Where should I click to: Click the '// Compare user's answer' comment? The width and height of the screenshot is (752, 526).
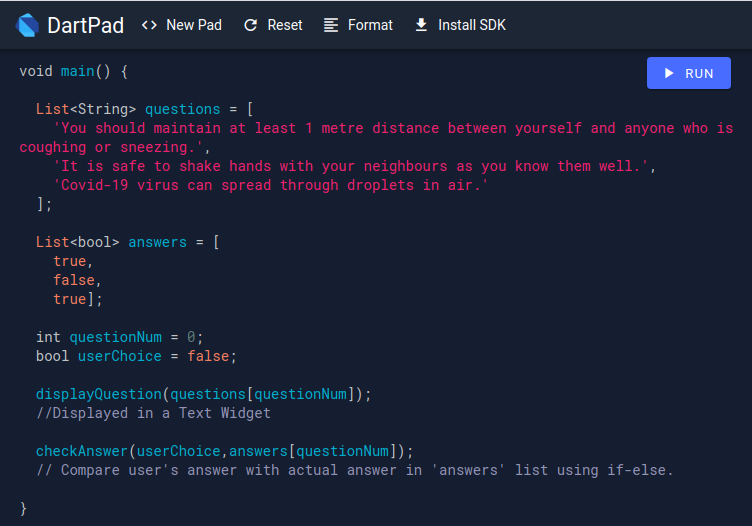tap(355, 470)
